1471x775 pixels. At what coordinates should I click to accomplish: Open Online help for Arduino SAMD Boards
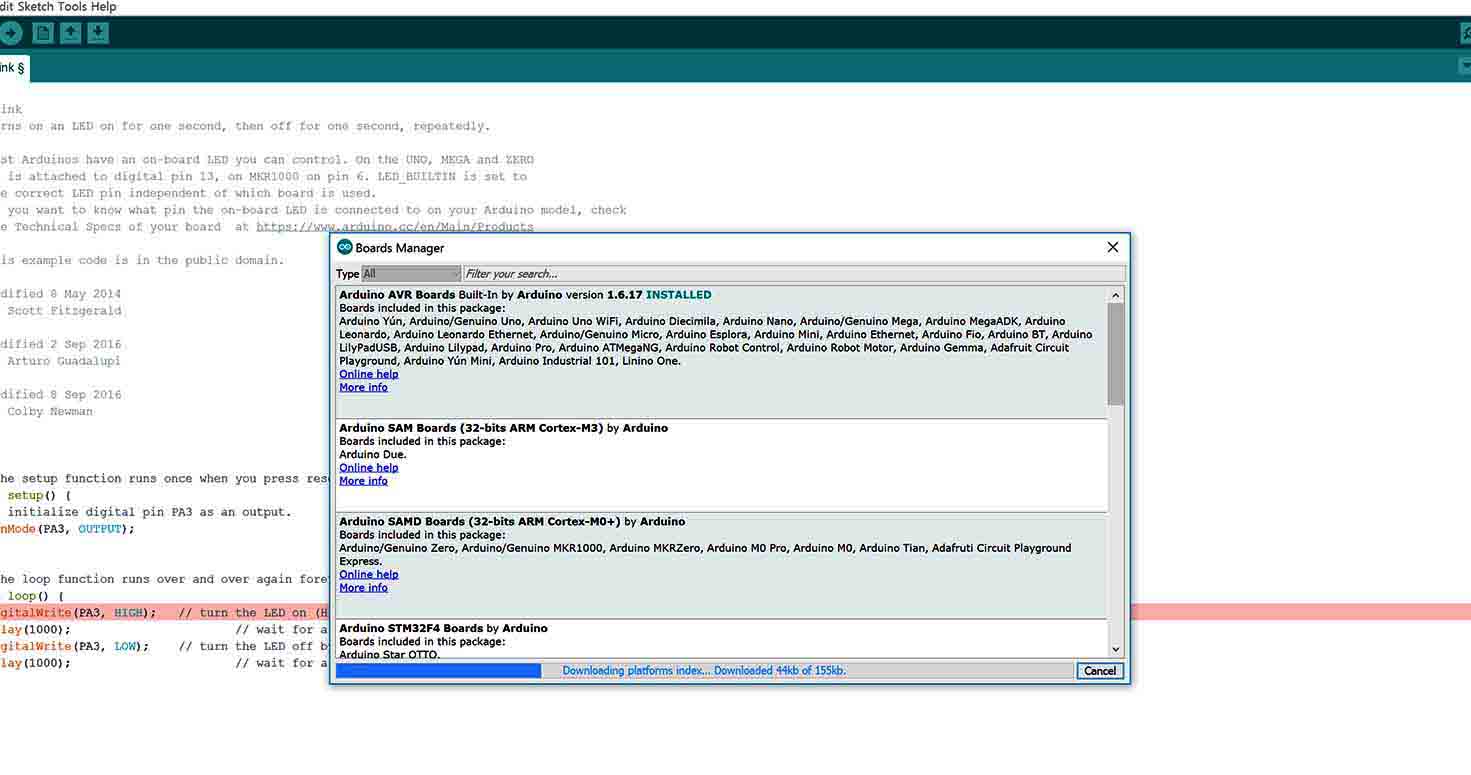coord(368,574)
